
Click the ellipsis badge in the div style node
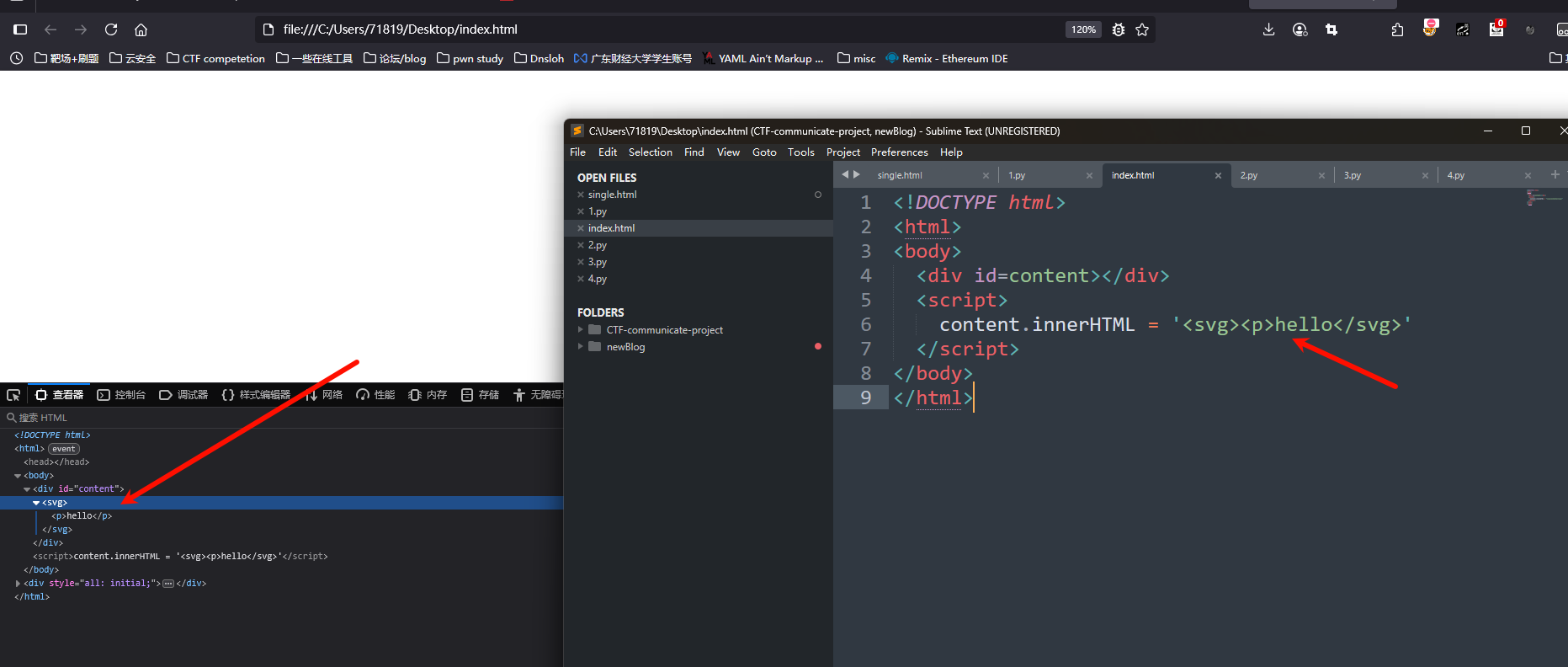tap(168, 584)
